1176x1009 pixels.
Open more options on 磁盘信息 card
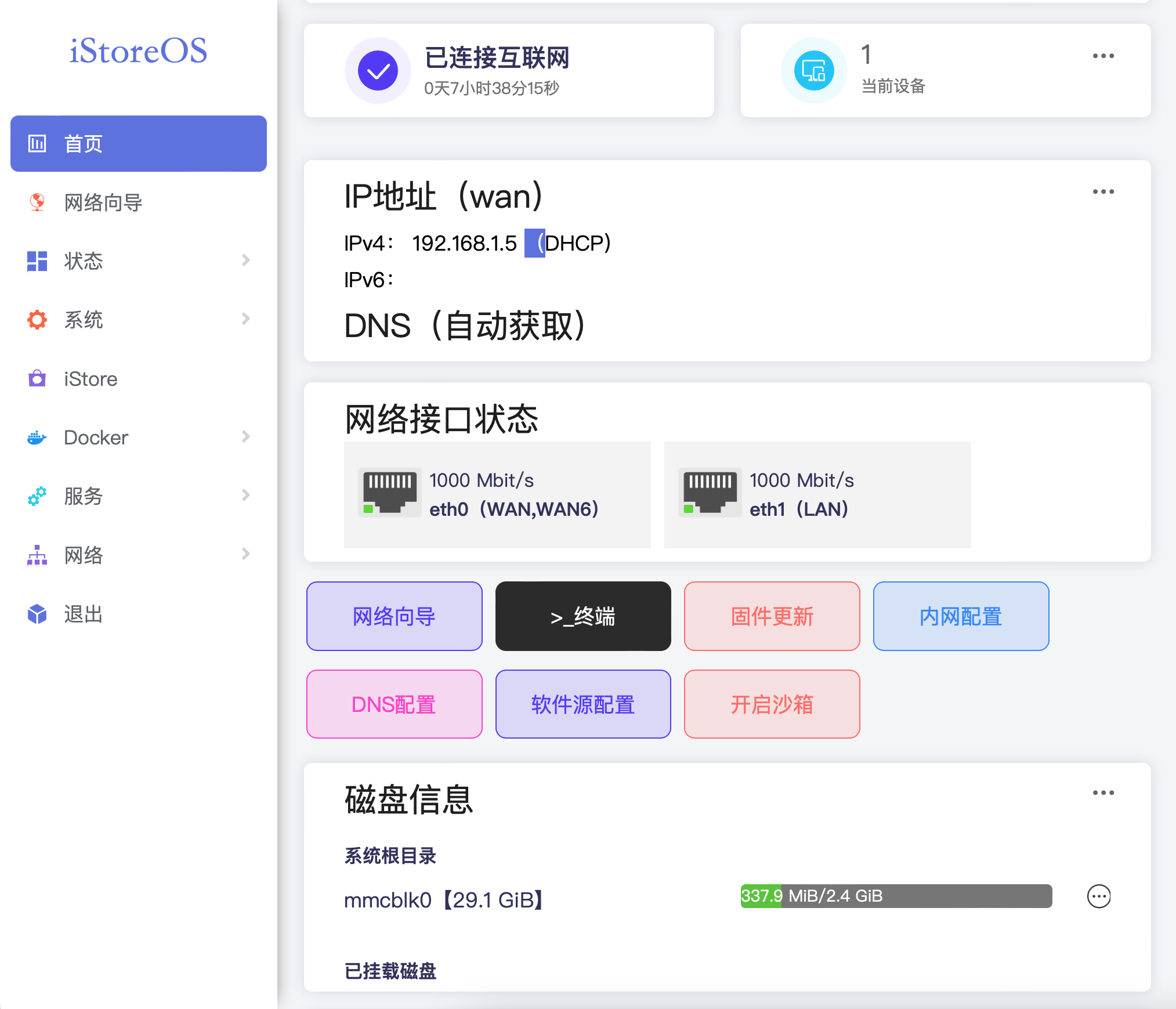point(1103,793)
